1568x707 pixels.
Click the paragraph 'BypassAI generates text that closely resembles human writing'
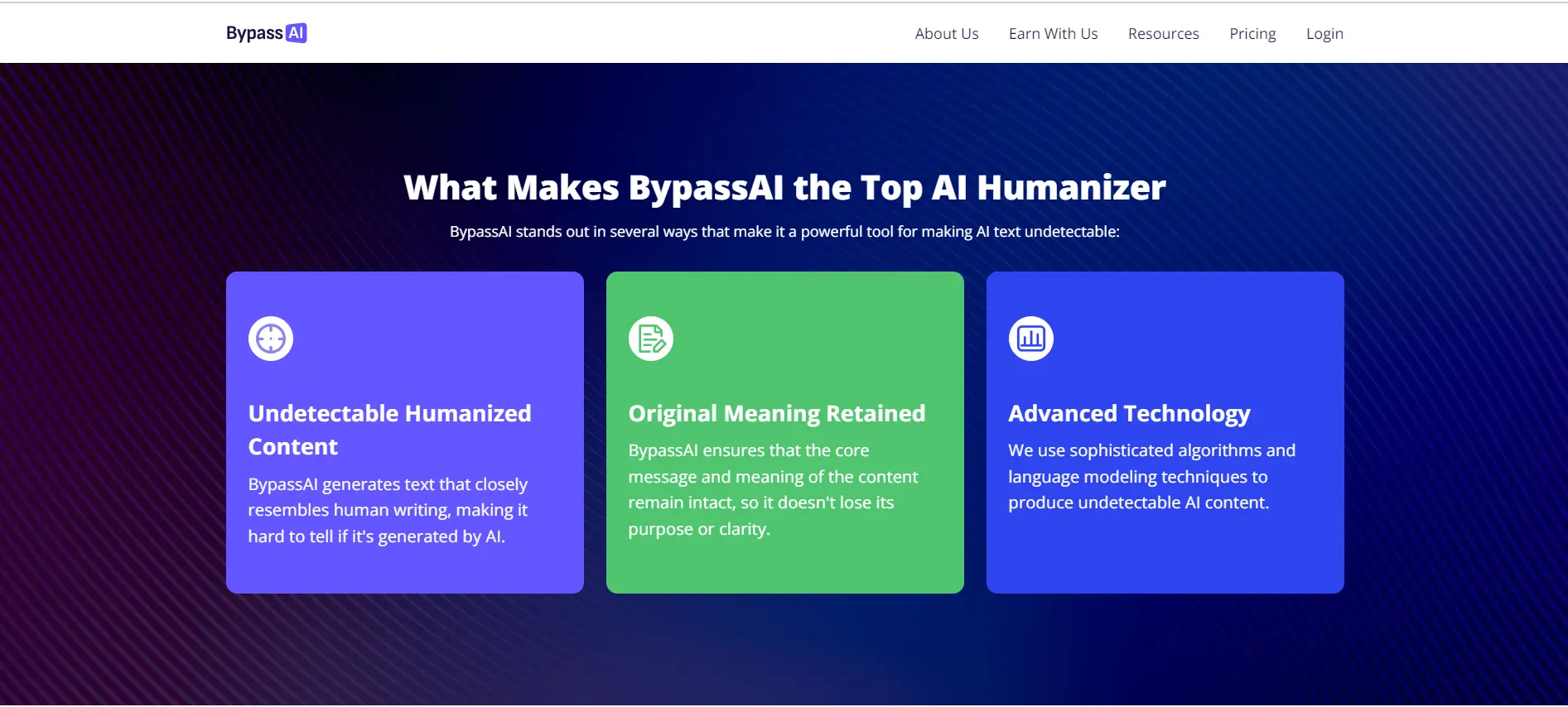(388, 510)
